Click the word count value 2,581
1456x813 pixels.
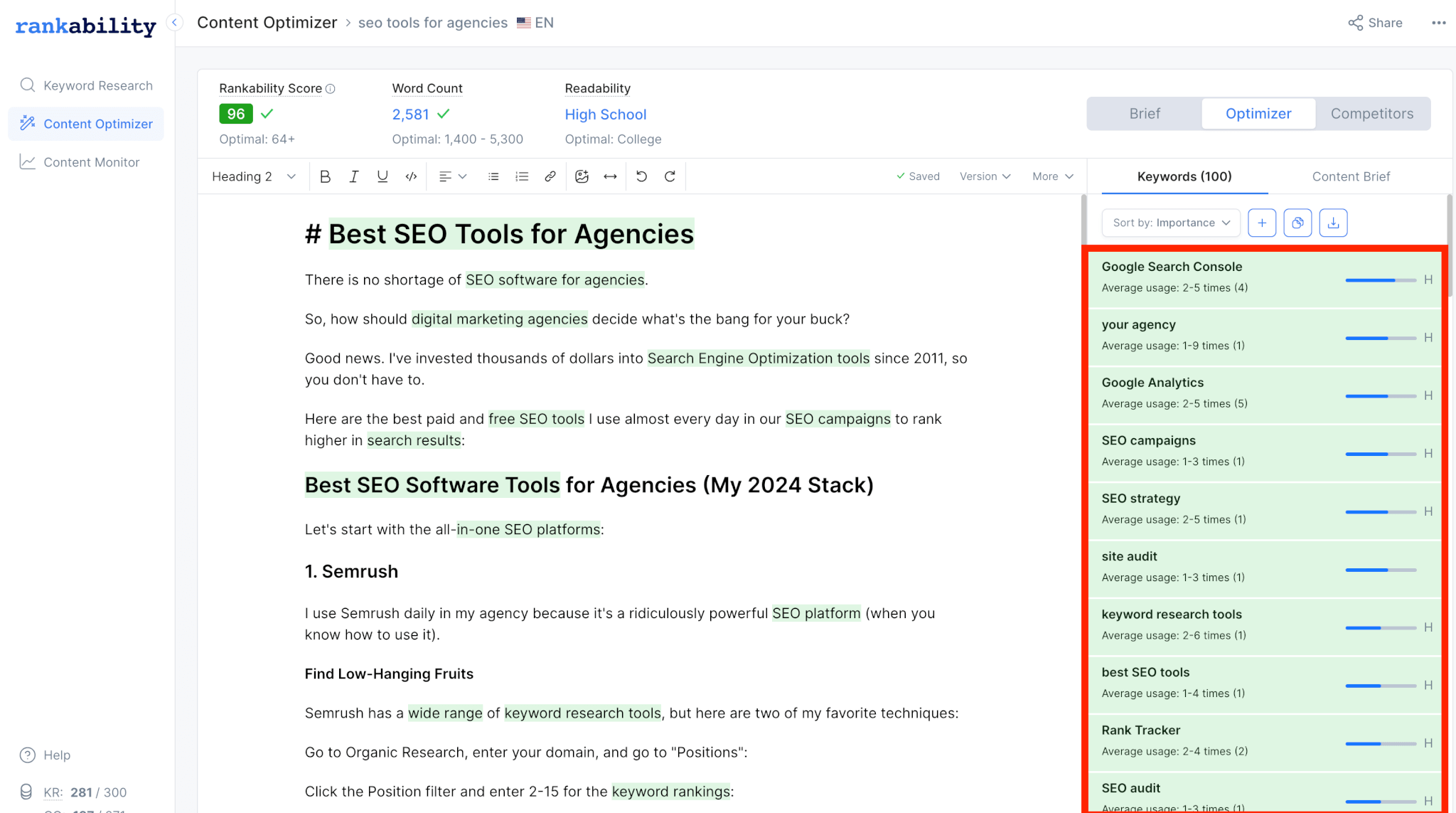[x=411, y=115]
